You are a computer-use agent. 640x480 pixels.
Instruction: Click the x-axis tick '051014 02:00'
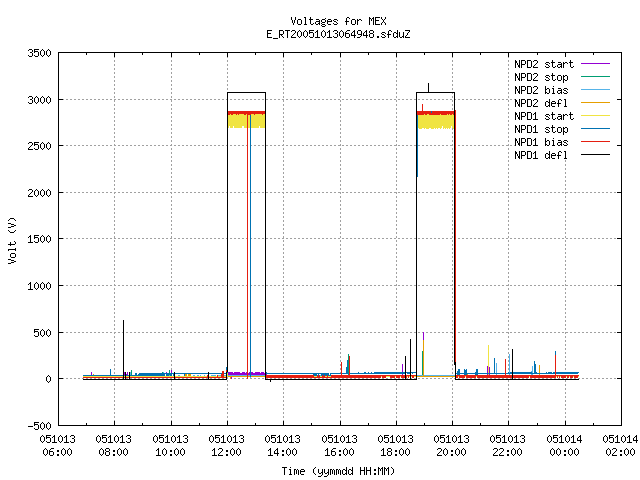(620, 445)
